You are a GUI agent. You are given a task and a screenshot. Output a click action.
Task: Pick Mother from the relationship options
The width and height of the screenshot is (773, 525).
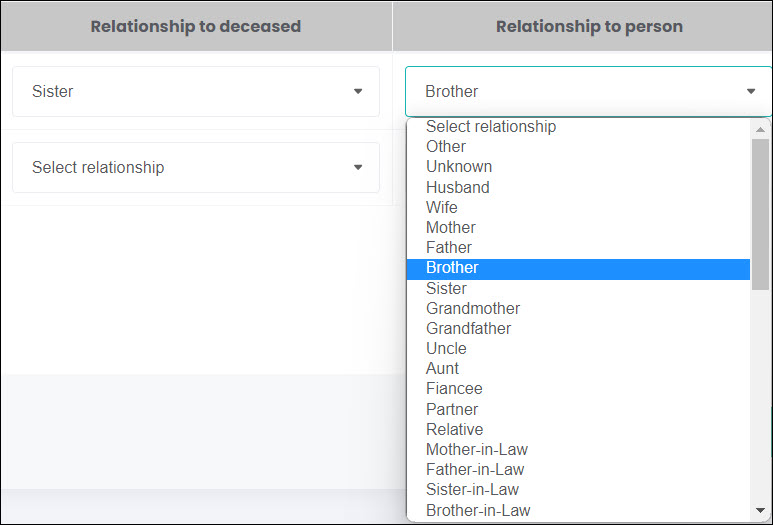(x=578, y=228)
